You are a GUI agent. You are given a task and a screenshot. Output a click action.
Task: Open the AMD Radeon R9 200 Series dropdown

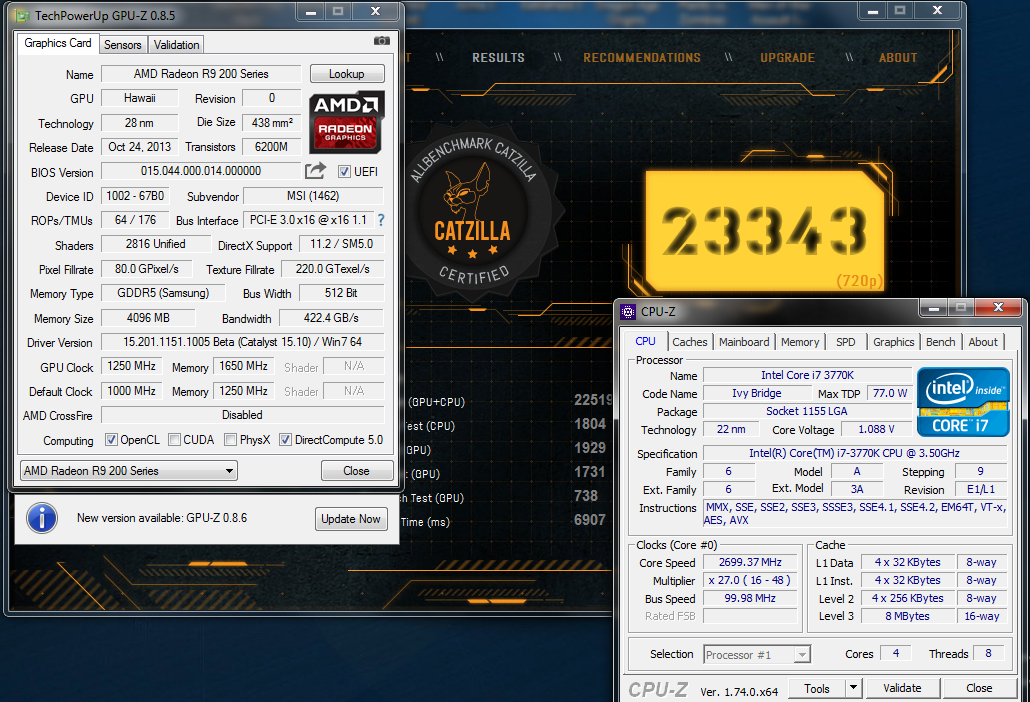(x=129, y=471)
